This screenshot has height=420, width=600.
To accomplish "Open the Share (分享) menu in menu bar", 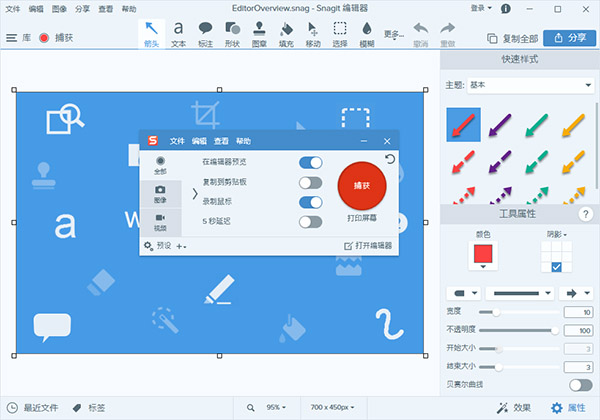I will (82, 9).
